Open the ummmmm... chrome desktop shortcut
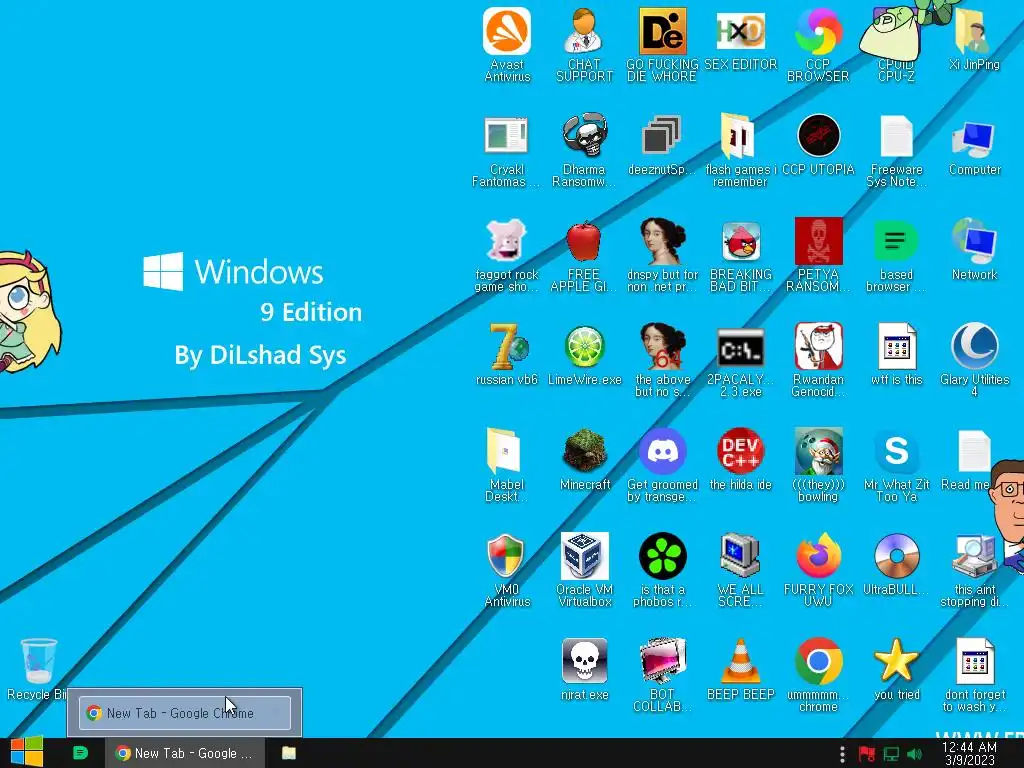This screenshot has width=1024, height=768. click(818, 661)
